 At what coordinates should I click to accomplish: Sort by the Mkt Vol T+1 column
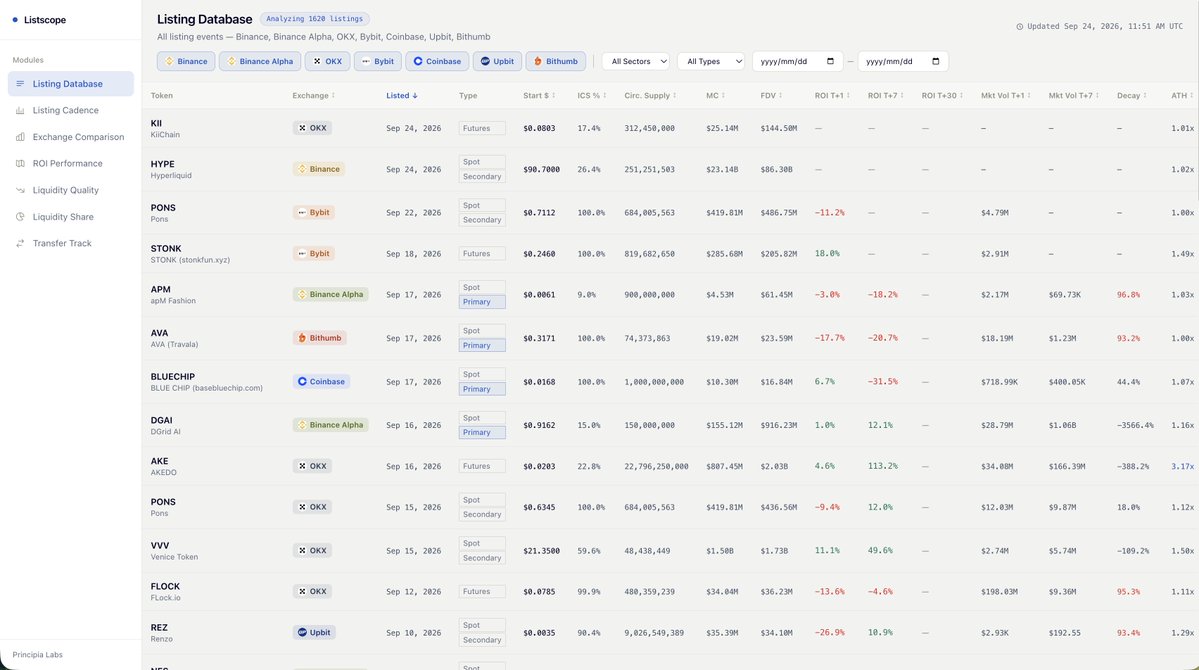(1006, 96)
